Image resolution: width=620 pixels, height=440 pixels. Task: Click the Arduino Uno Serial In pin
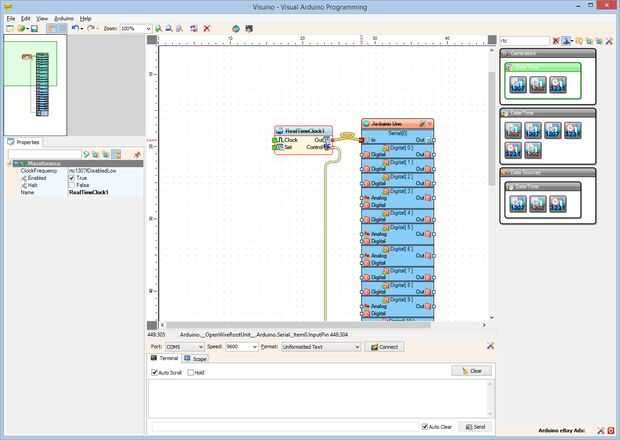click(x=361, y=140)
